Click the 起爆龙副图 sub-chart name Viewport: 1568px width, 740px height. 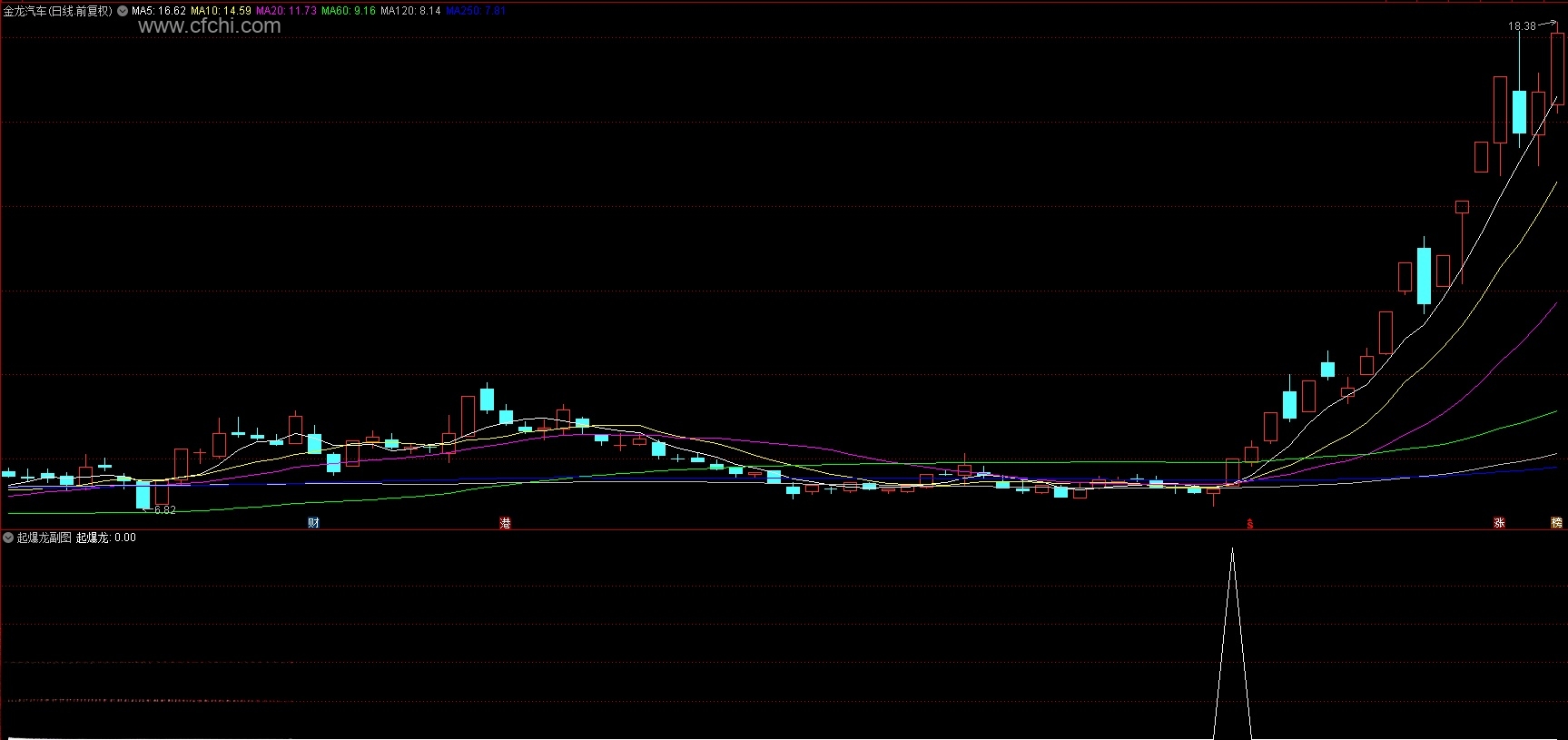tap(44, 538)
